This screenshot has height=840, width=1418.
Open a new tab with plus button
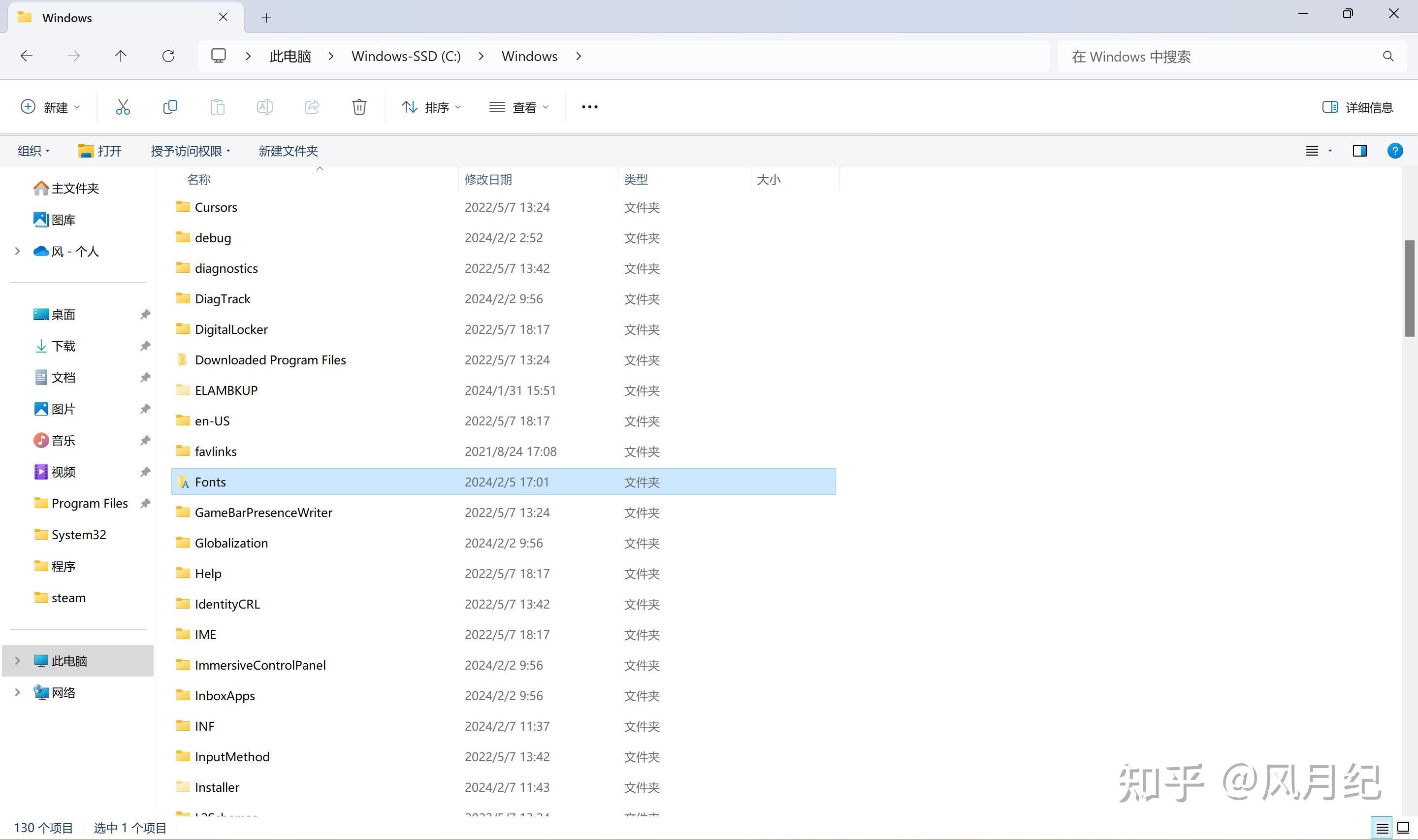[266, 18]
